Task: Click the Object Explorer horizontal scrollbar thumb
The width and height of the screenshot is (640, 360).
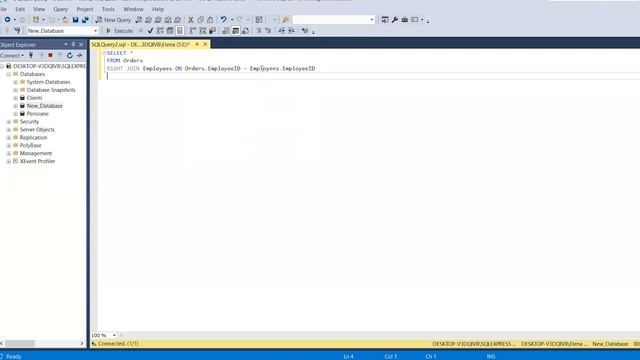Action: coord(20,344)
